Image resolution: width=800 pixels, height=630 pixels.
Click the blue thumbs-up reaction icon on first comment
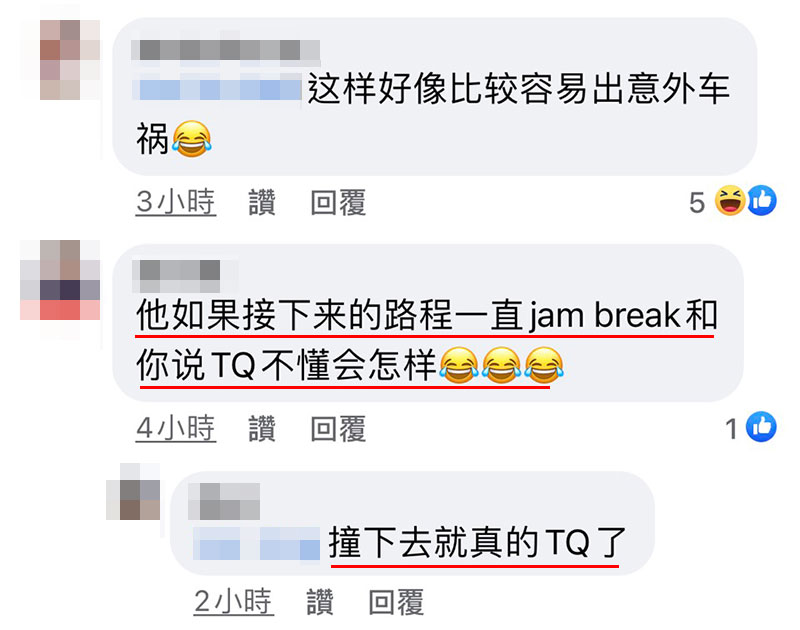pos(762,200)
